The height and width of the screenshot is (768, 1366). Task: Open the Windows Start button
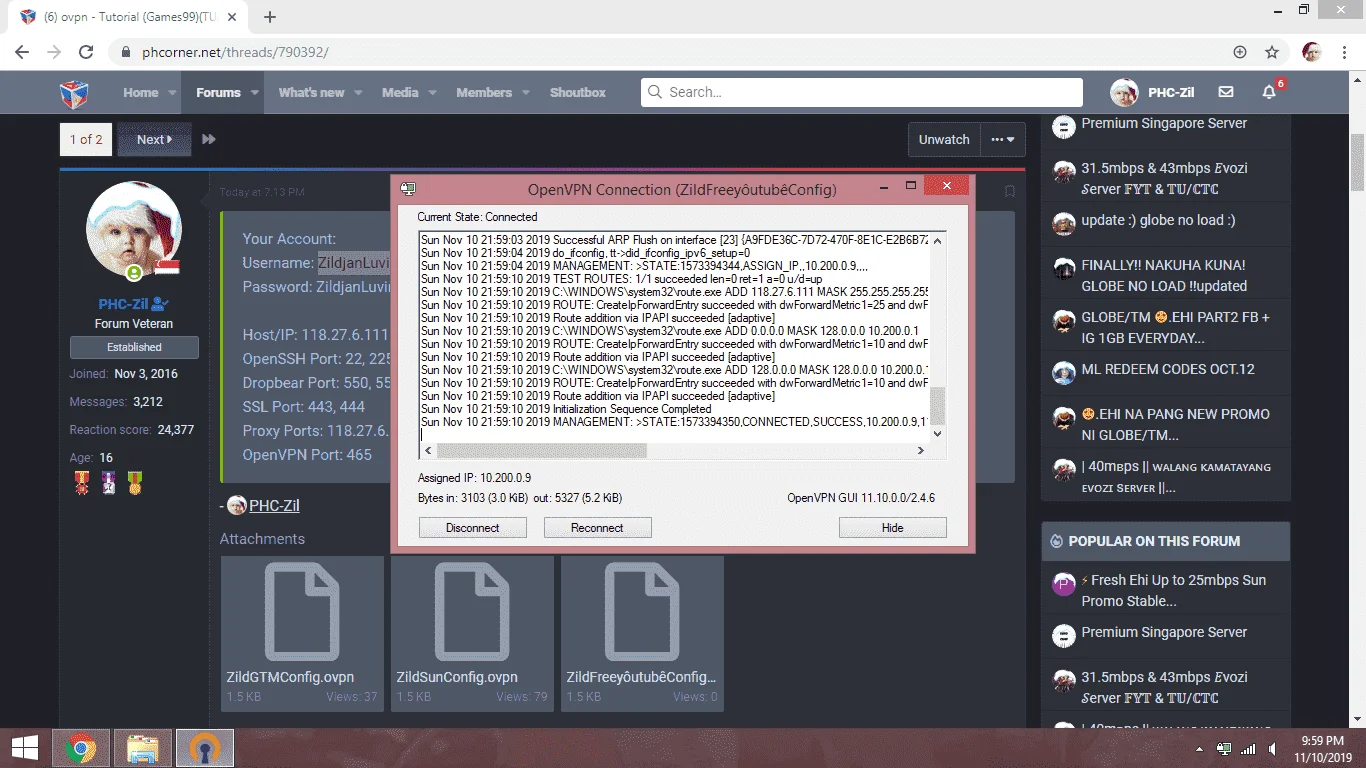click(25, 748)
